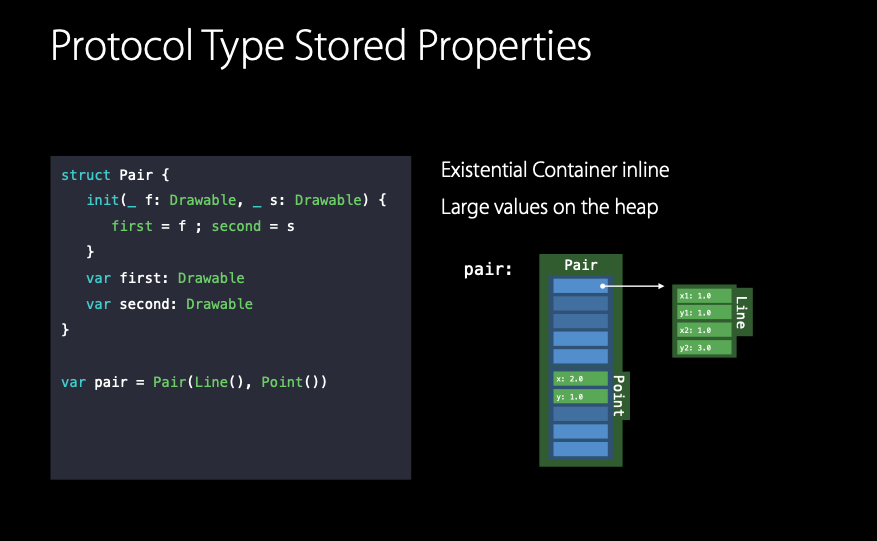Click the code line "first = f ; second = s"
The height and width of the screenshot is (541, 877).
[203, 227]
